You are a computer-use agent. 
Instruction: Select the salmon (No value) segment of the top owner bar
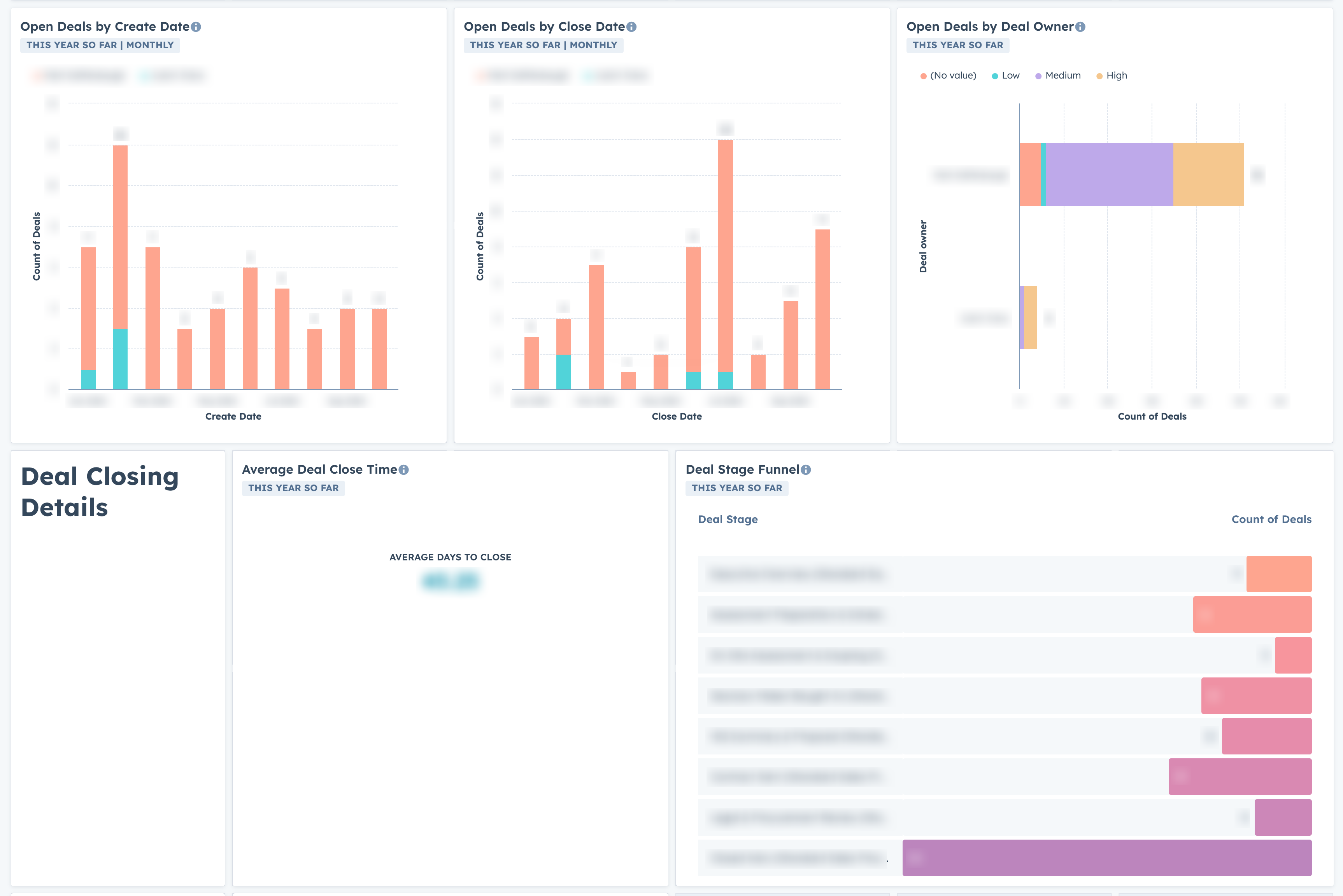pyautogui.click(x=1030, y=174)
